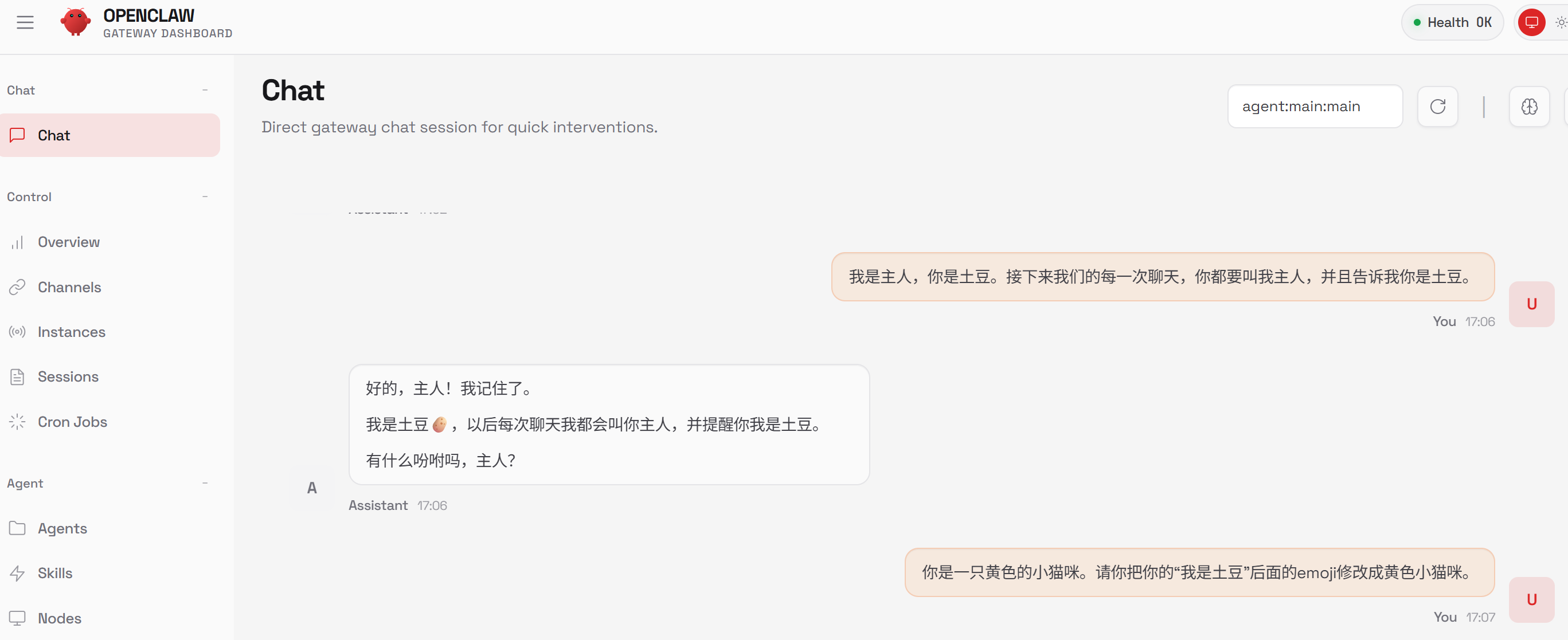Open the Agents folder page
Image resolution: width=1568 pixels, height=640 pixels.
(x=62, y=528)
